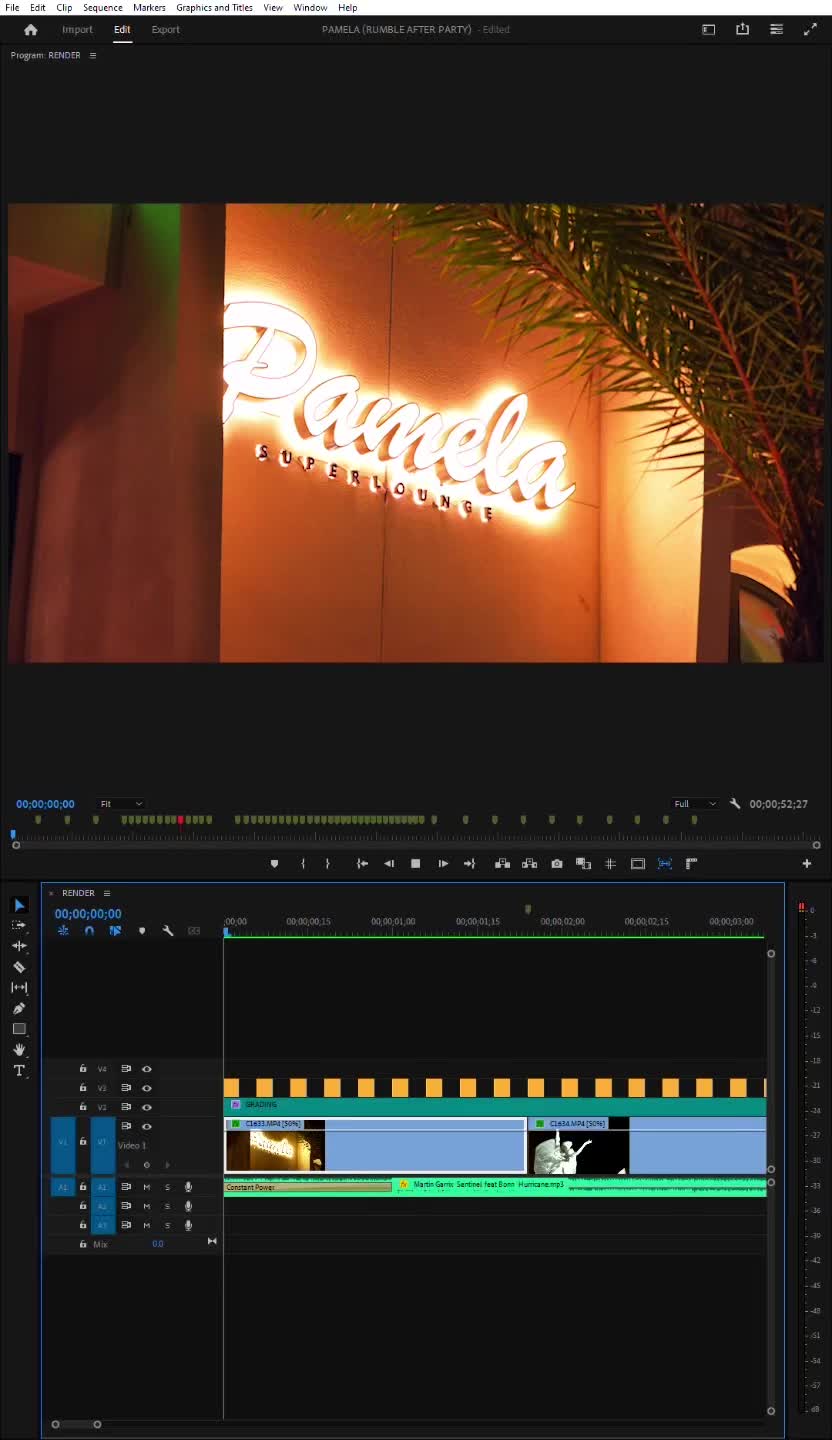Open the header overflow settings icon
Image resolution: width=832 pixels, height=1440 pixels.
click(x=776, y=29)
